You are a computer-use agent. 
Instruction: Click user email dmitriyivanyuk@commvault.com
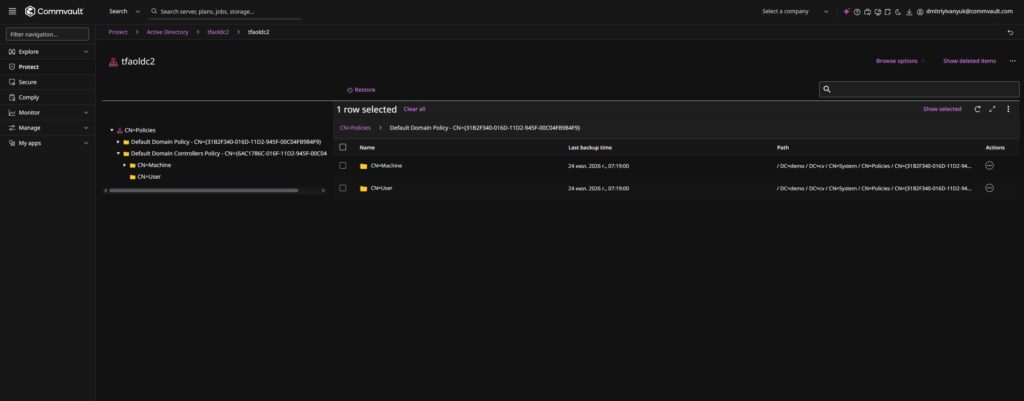click(x=969, y=11)
